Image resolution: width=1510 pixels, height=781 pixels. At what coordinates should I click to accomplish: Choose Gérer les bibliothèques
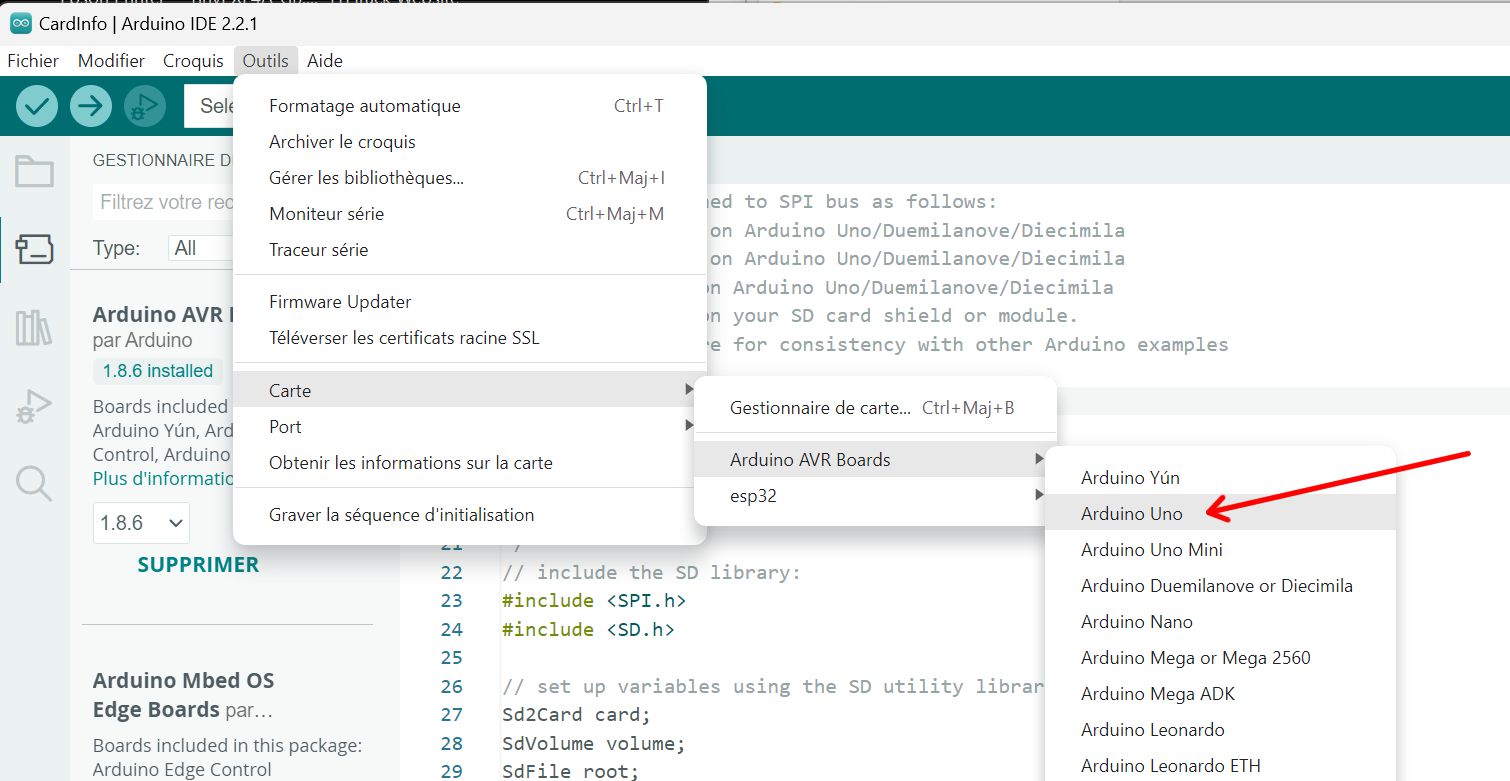tap(470, 178)
